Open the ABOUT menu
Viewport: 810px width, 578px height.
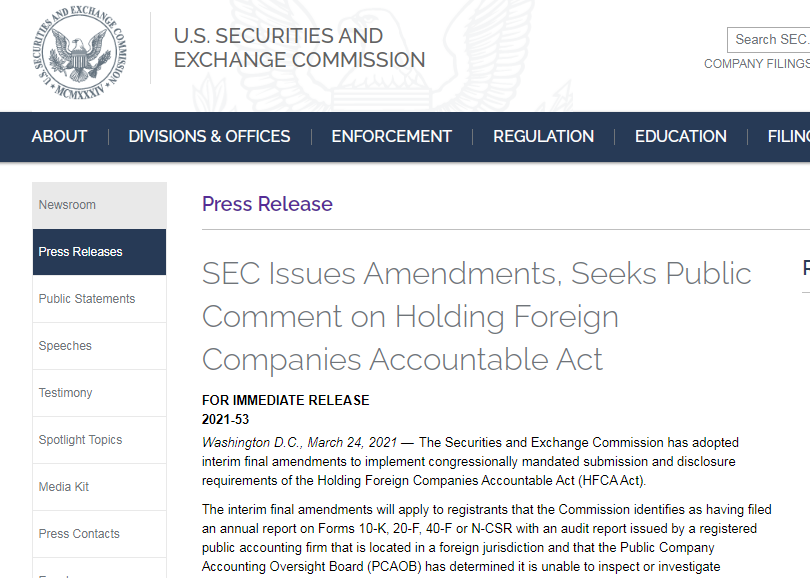(x=59, y=136)
